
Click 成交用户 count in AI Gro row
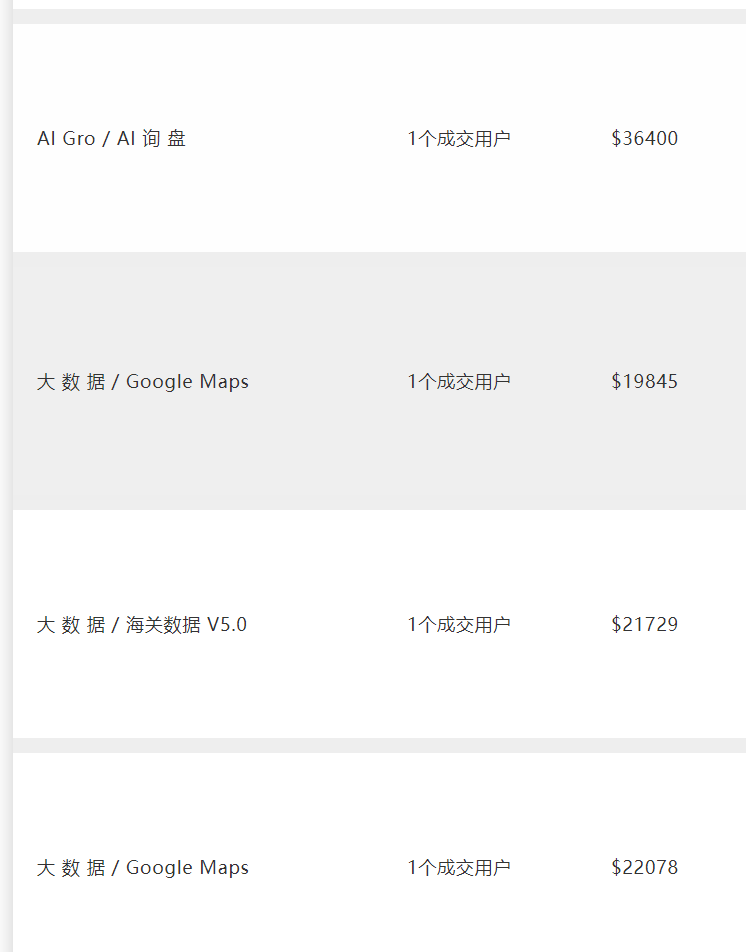[458, 139]
